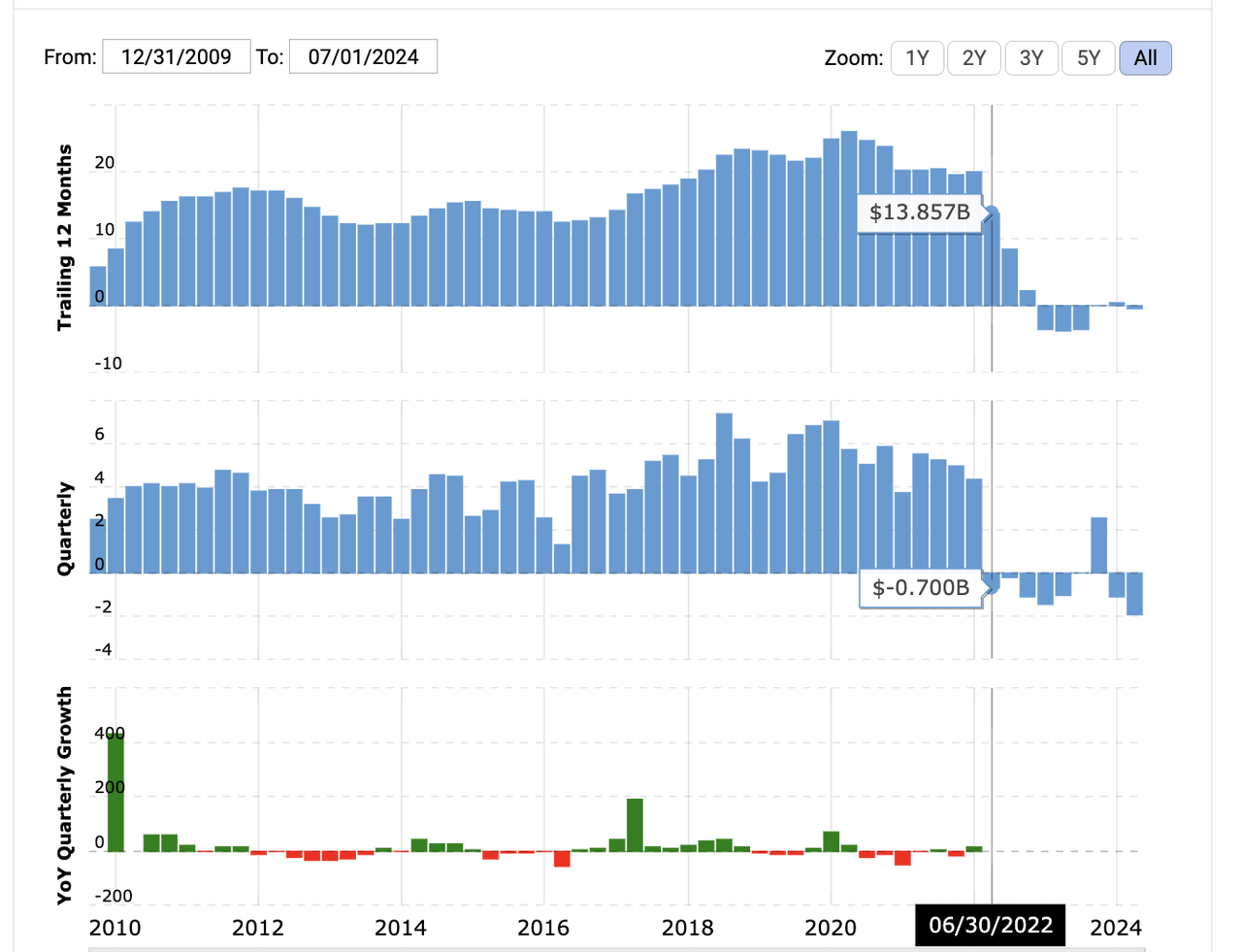Click the tallest quarterly bar in mid-2018
Image resolution: width=1242 pixels, height=952 pixels.
tap(724, 493)
